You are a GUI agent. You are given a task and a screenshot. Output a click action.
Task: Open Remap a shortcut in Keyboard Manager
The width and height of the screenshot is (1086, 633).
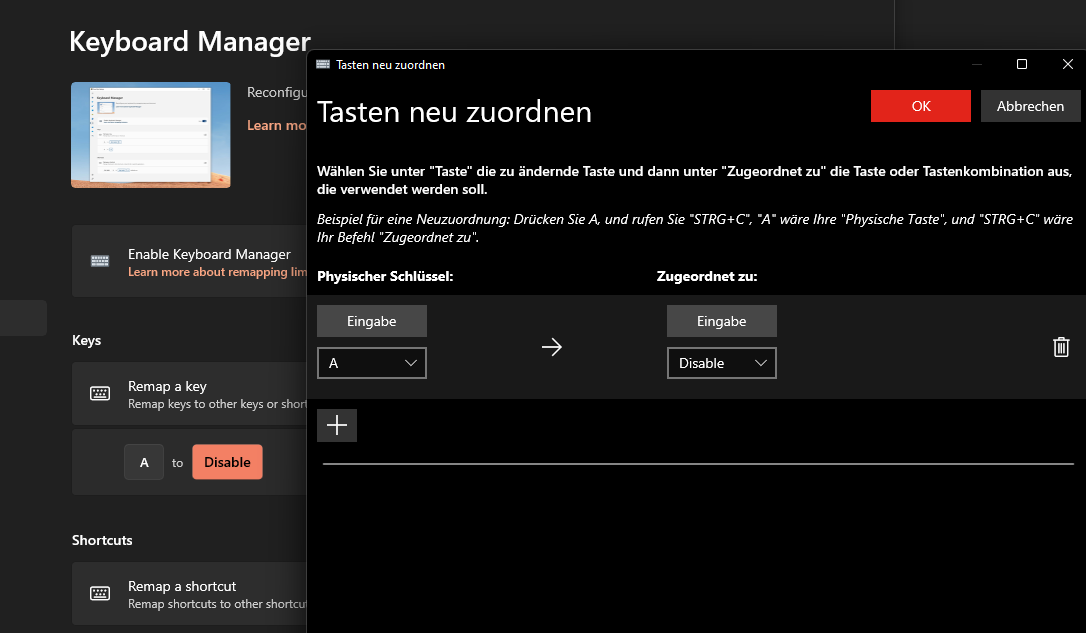(190, 594)
